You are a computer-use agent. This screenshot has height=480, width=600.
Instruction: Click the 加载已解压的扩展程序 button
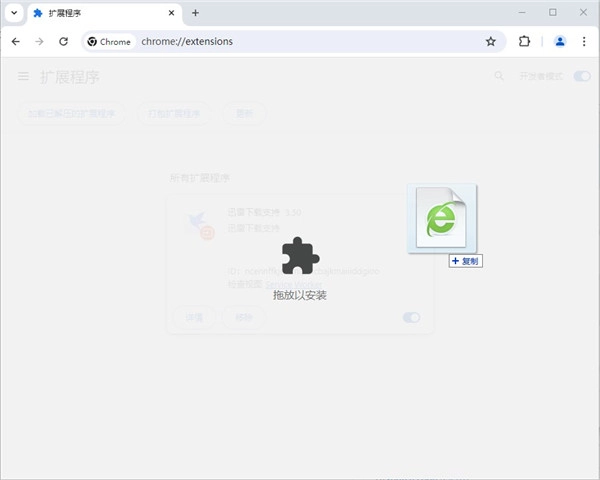click(72, 113)
